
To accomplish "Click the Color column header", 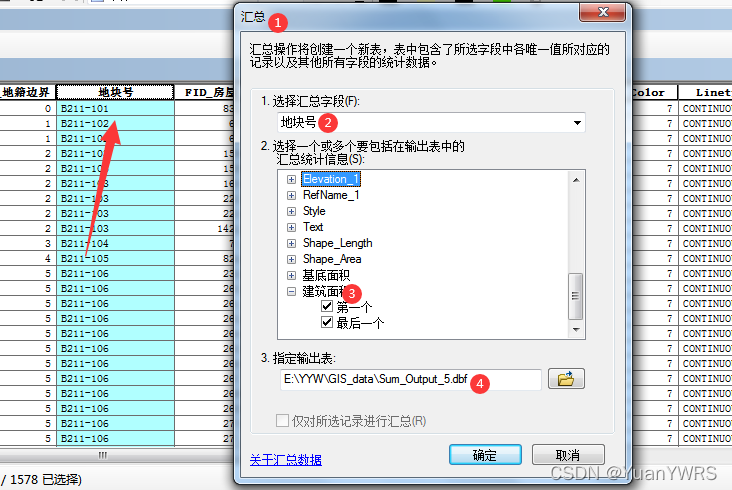I will [x=654, y=92].
